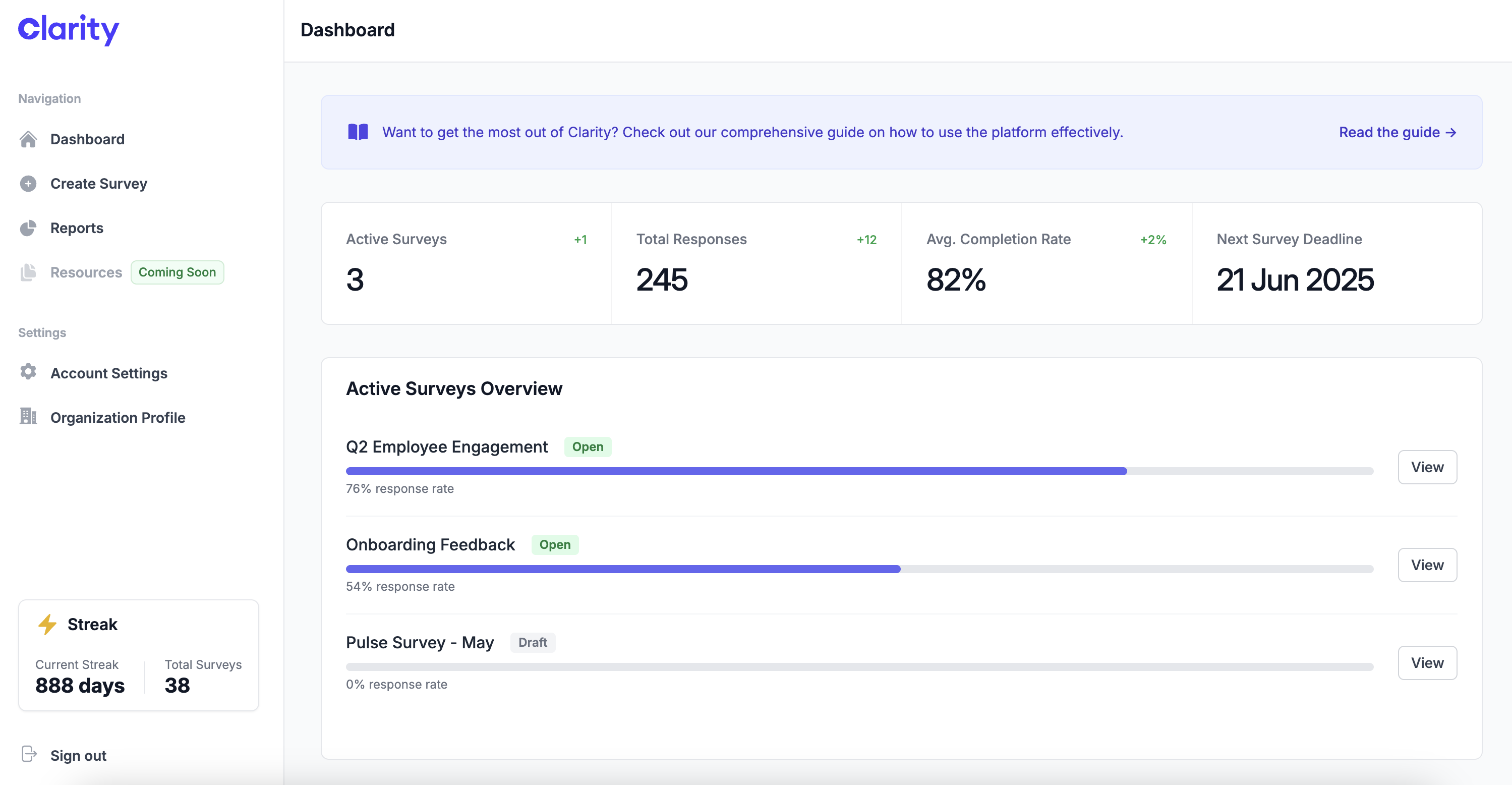Click the Clarity logo

point(69,29)
